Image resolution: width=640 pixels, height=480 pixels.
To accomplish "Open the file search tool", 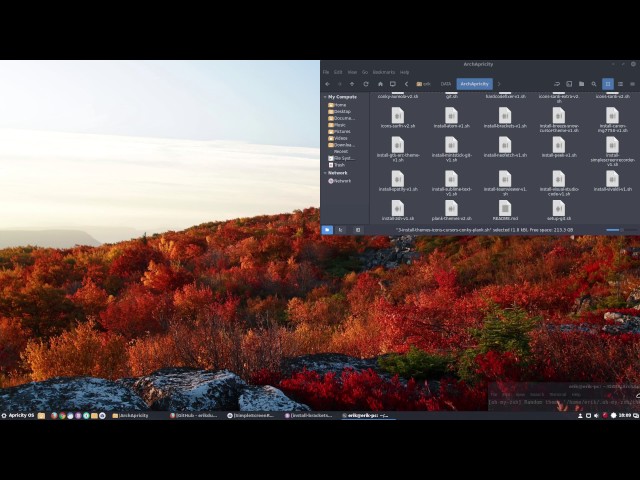I will (594, 84).
